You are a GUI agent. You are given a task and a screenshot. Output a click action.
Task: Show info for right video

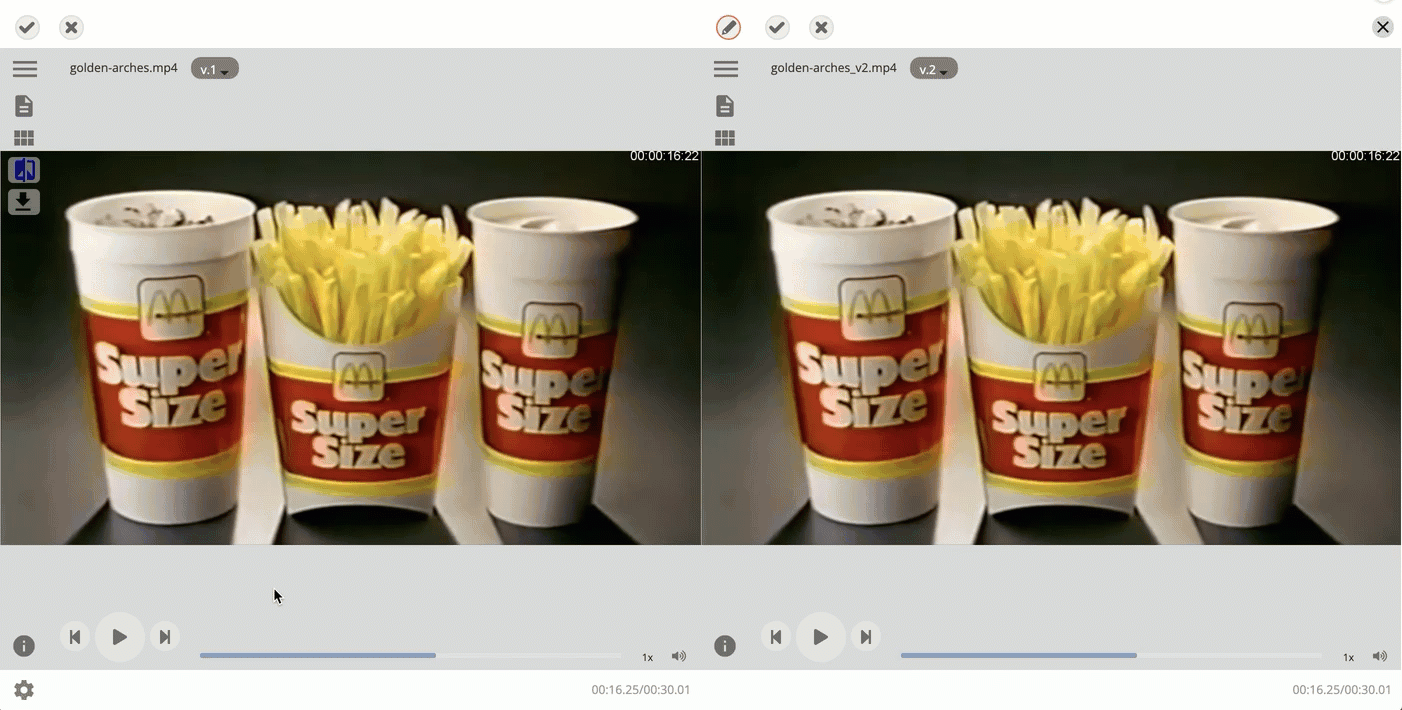[725, 646]
